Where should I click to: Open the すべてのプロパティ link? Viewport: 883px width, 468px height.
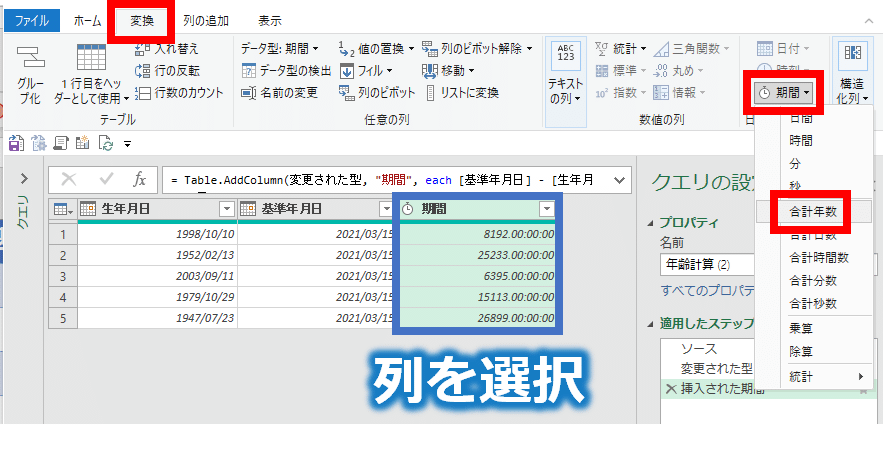708,291
